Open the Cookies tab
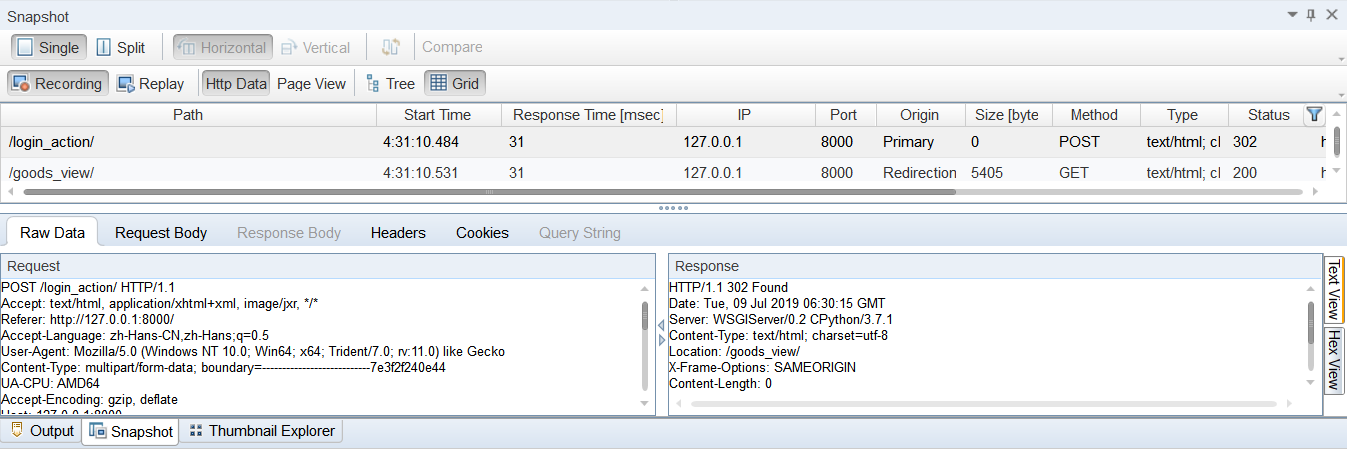Image resolution: width=1347 pixels, height=450 pixels. pyautogui.click(x=482, y=233)
